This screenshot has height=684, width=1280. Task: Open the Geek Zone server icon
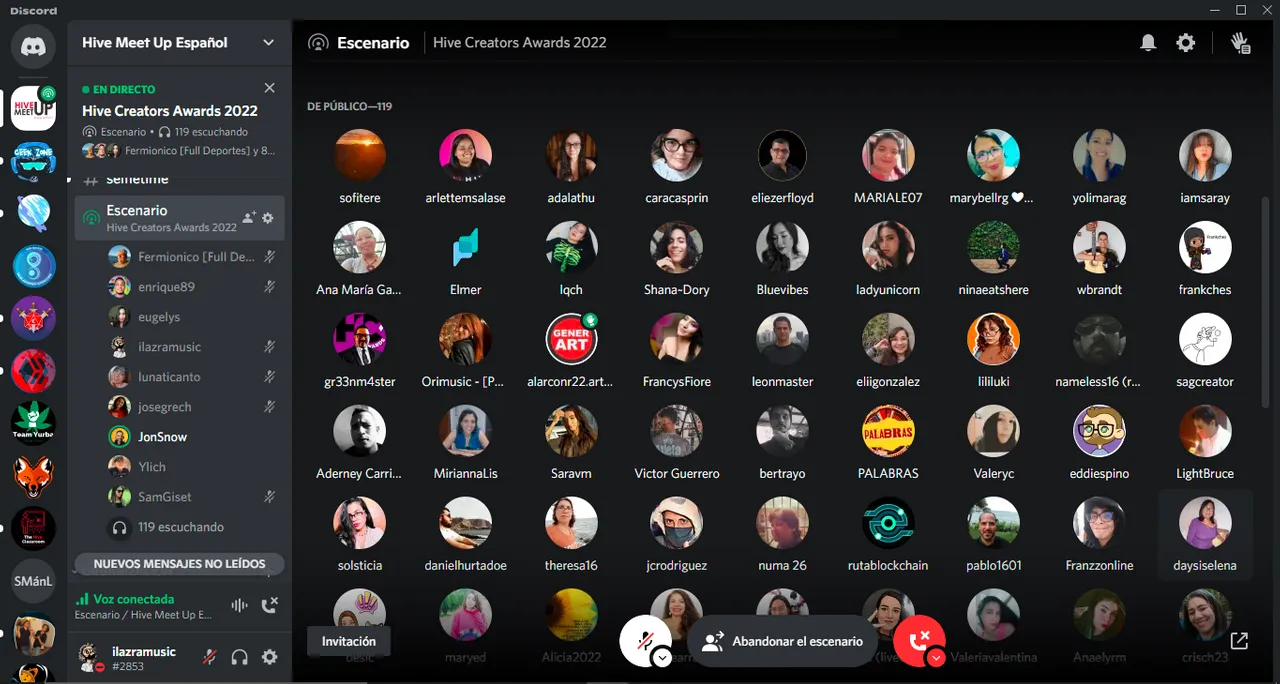coord(33,160)
